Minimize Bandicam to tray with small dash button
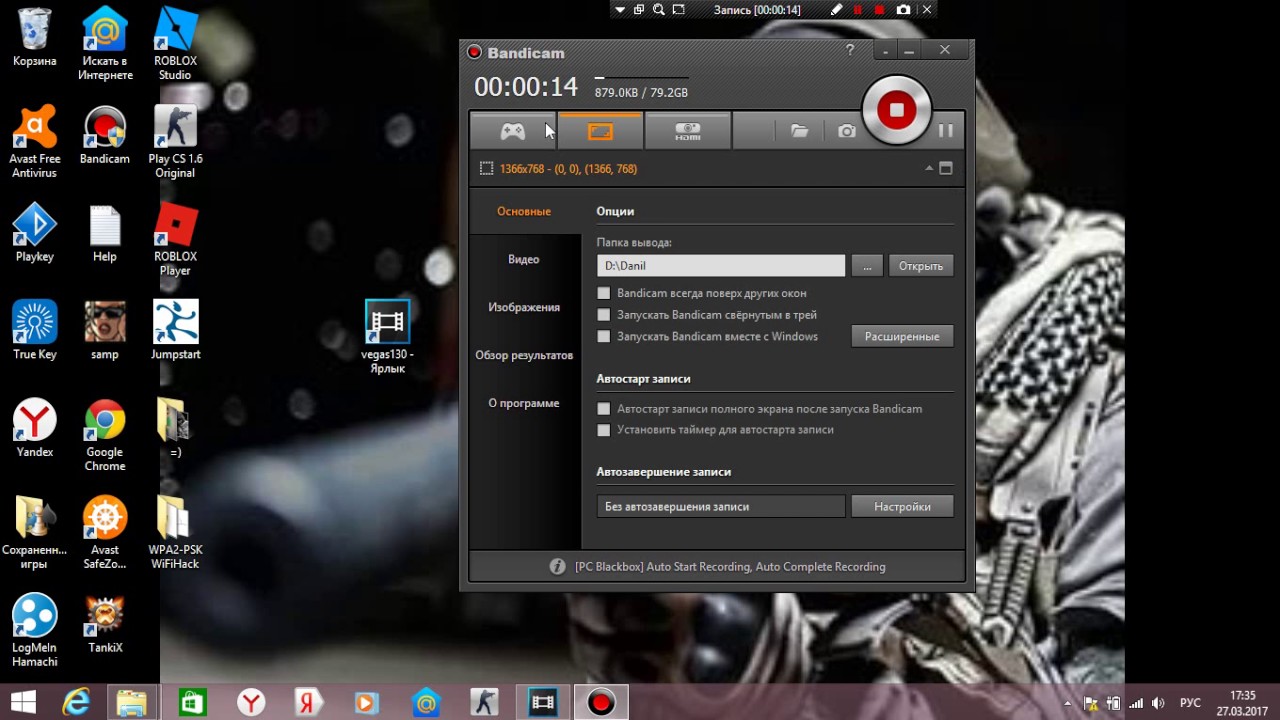Image resolution: width=1280 pixels, height=720 pixels. click(x=887, y=50)
